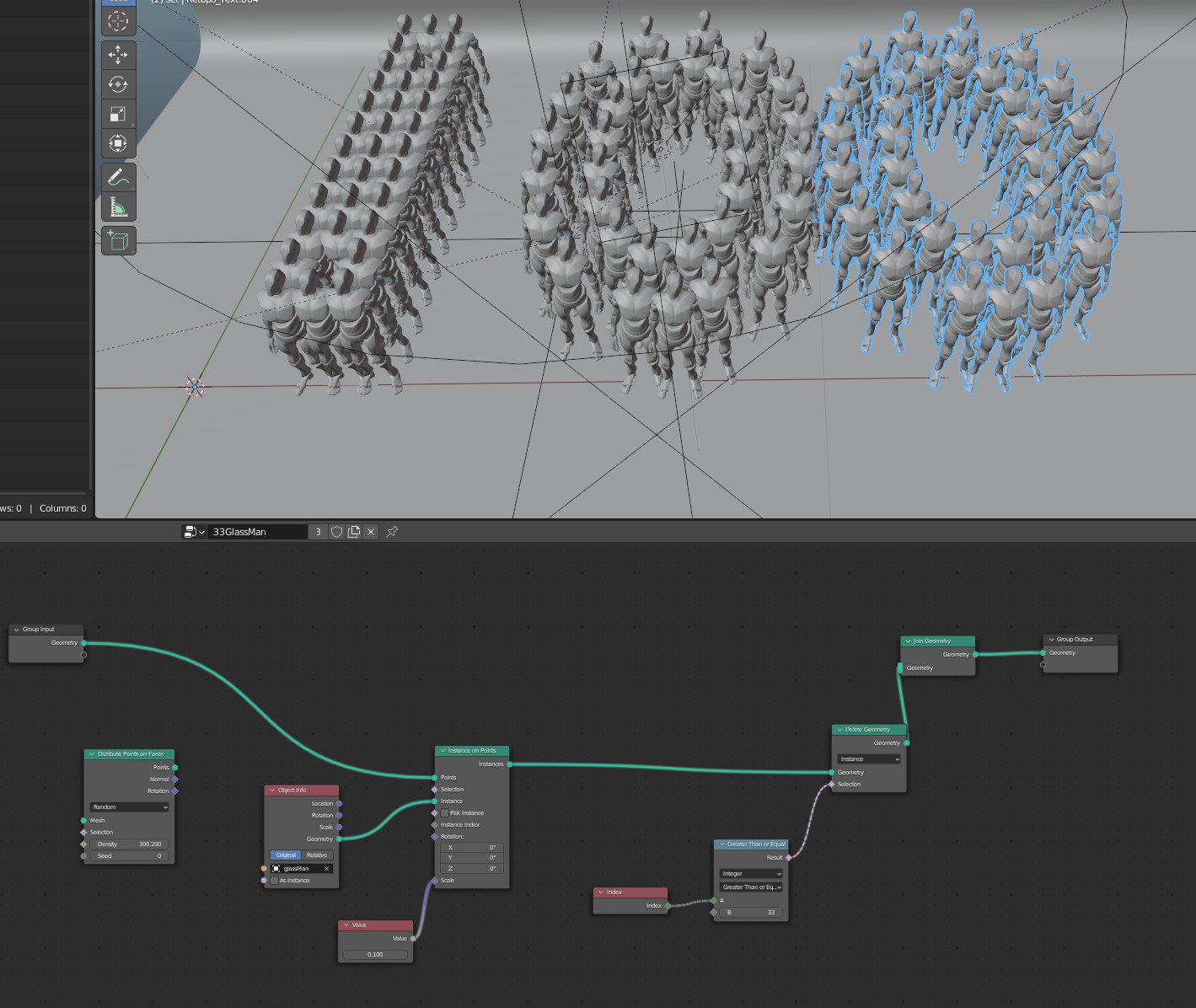This screenshot has height=1008, width=1196.
Task: Clear the glassMan object field
Action: point(326,868)
